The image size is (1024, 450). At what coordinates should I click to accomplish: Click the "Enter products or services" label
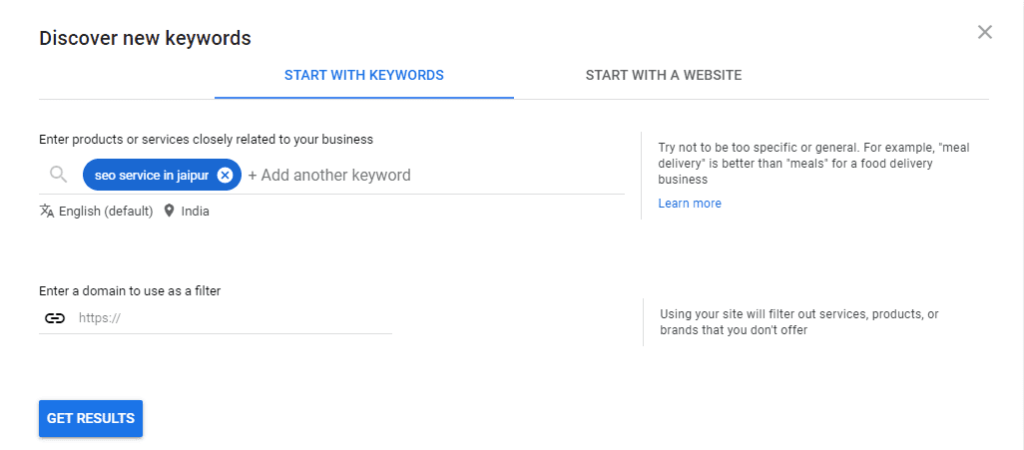pyautogui.click(x=206, y=140)
